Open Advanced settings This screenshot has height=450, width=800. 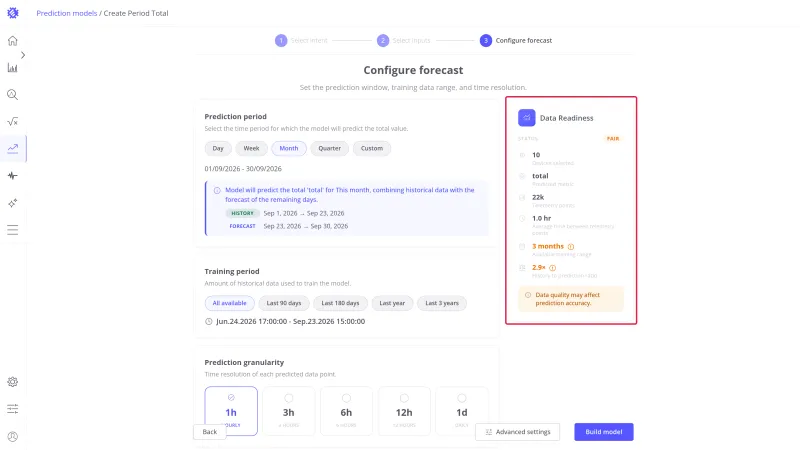click(517, 432)
